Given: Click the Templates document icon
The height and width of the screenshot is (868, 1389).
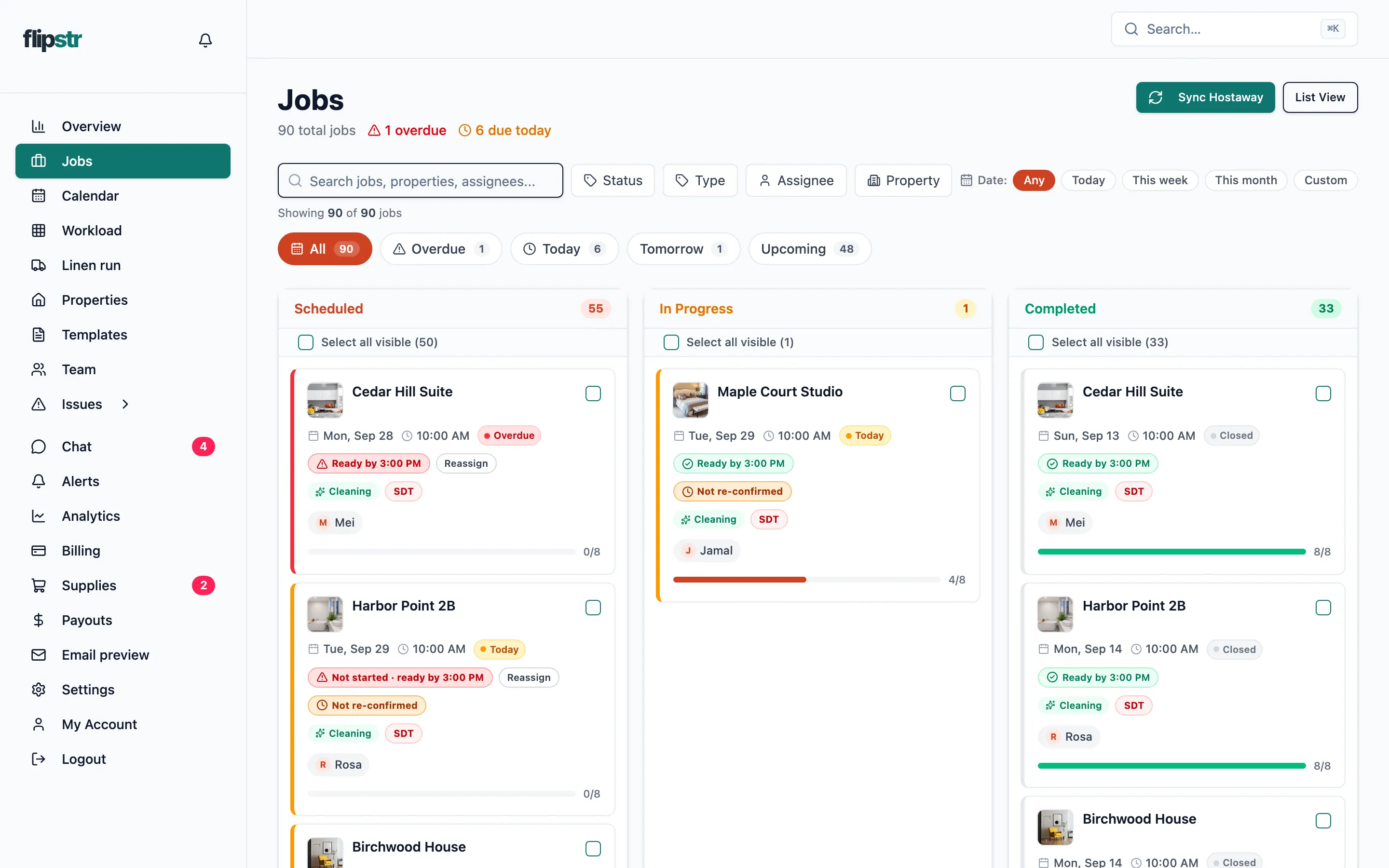Looking at the screenshot, I should tap(39, 335).
